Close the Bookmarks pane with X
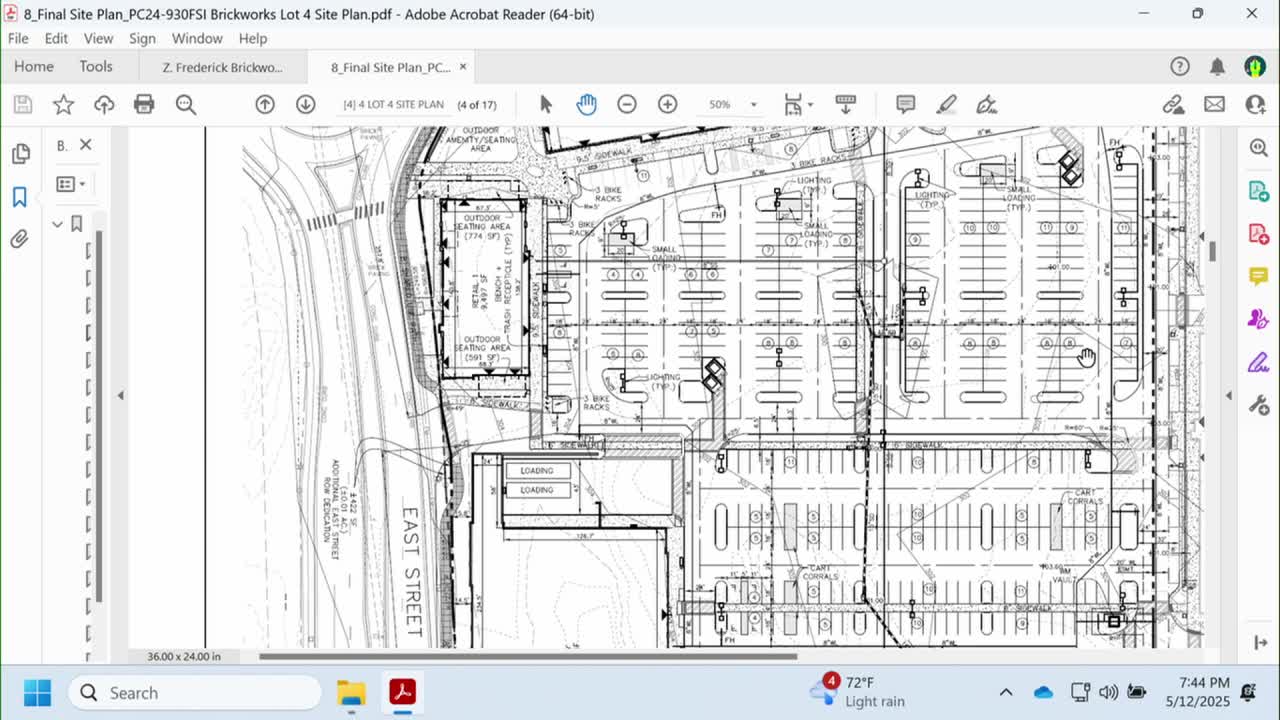Image resolution: width=1280 pixels, height=720 pixels. (x=86, y=145)
